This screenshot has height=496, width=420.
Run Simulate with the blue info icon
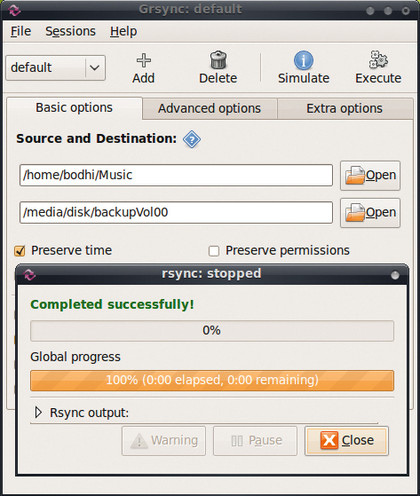point(303,60)
